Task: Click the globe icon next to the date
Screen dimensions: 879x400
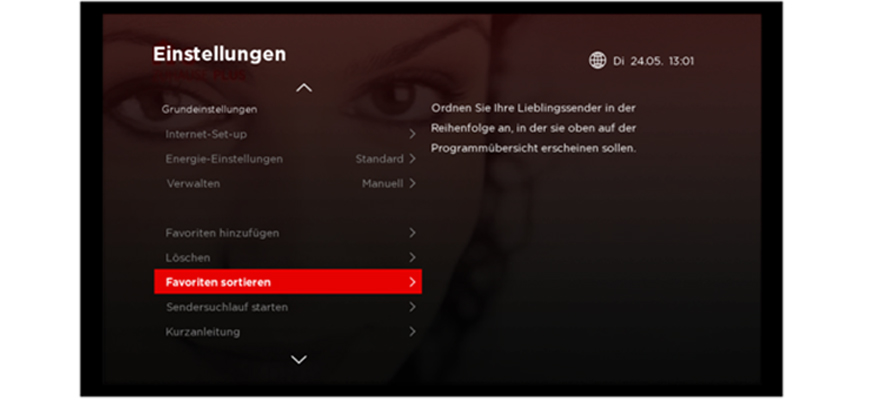Action: tap(597, 61)
